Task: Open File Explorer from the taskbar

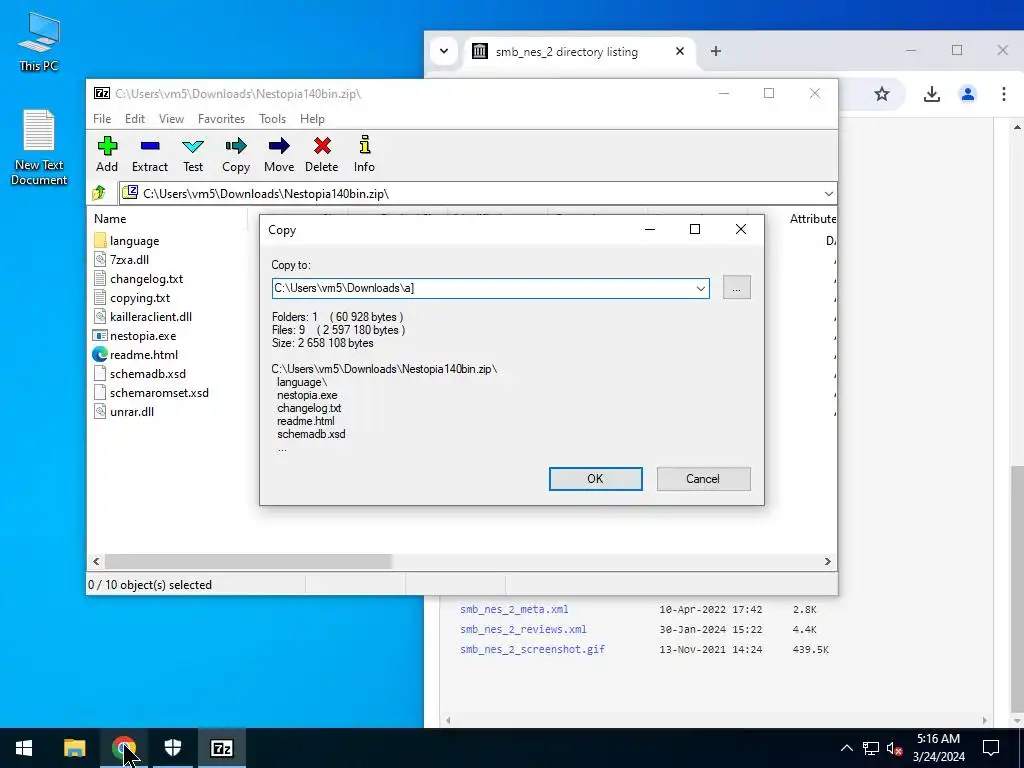Action: (74, 748)
